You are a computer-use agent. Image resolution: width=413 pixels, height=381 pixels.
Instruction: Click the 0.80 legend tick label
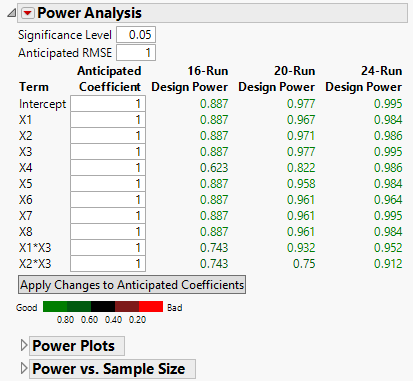pos(65,320)
